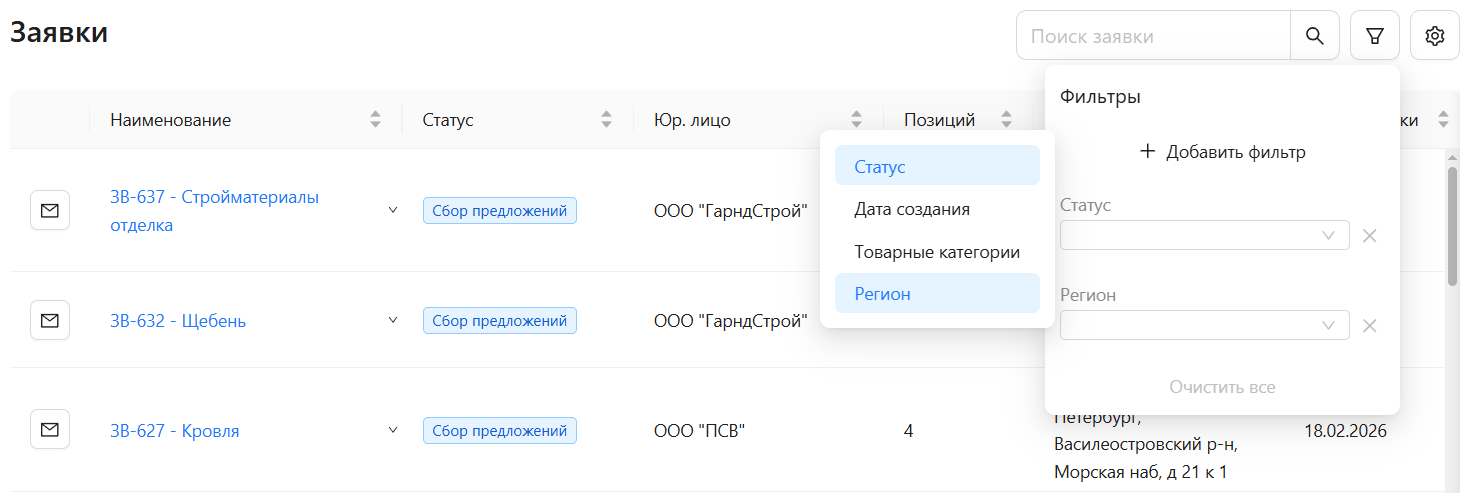Click the table vertical scrollbar thumb

pyautogui.click(x=1452, y=226)
